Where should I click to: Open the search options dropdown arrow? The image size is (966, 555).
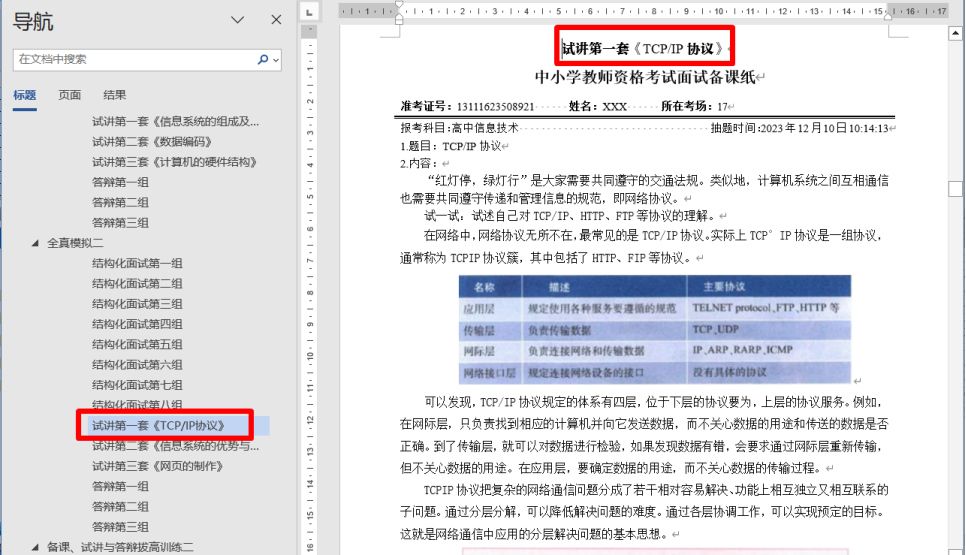(276, 60)
